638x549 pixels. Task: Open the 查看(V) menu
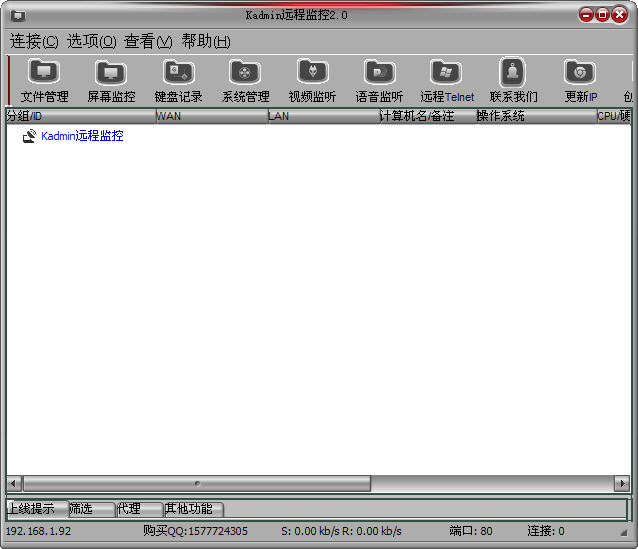(x=148, y=41)
